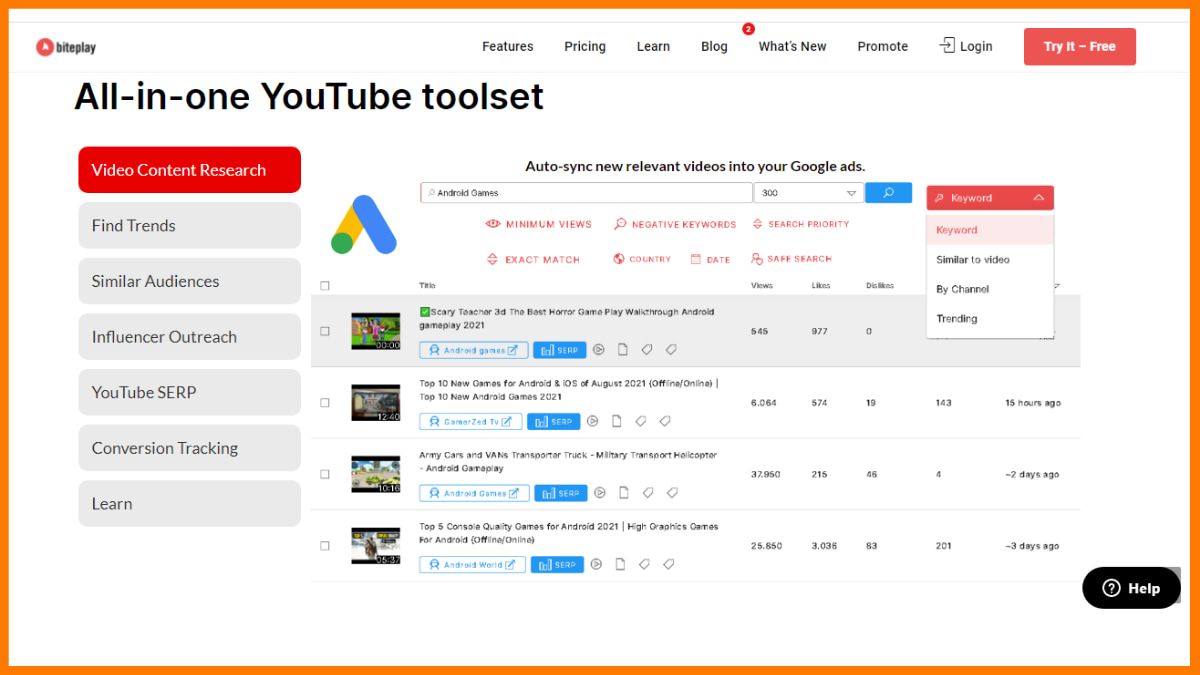Open play icon in Scary Teacher 3d row
The width and height of the screenshot is (1200, 675).
click(599, 350)
